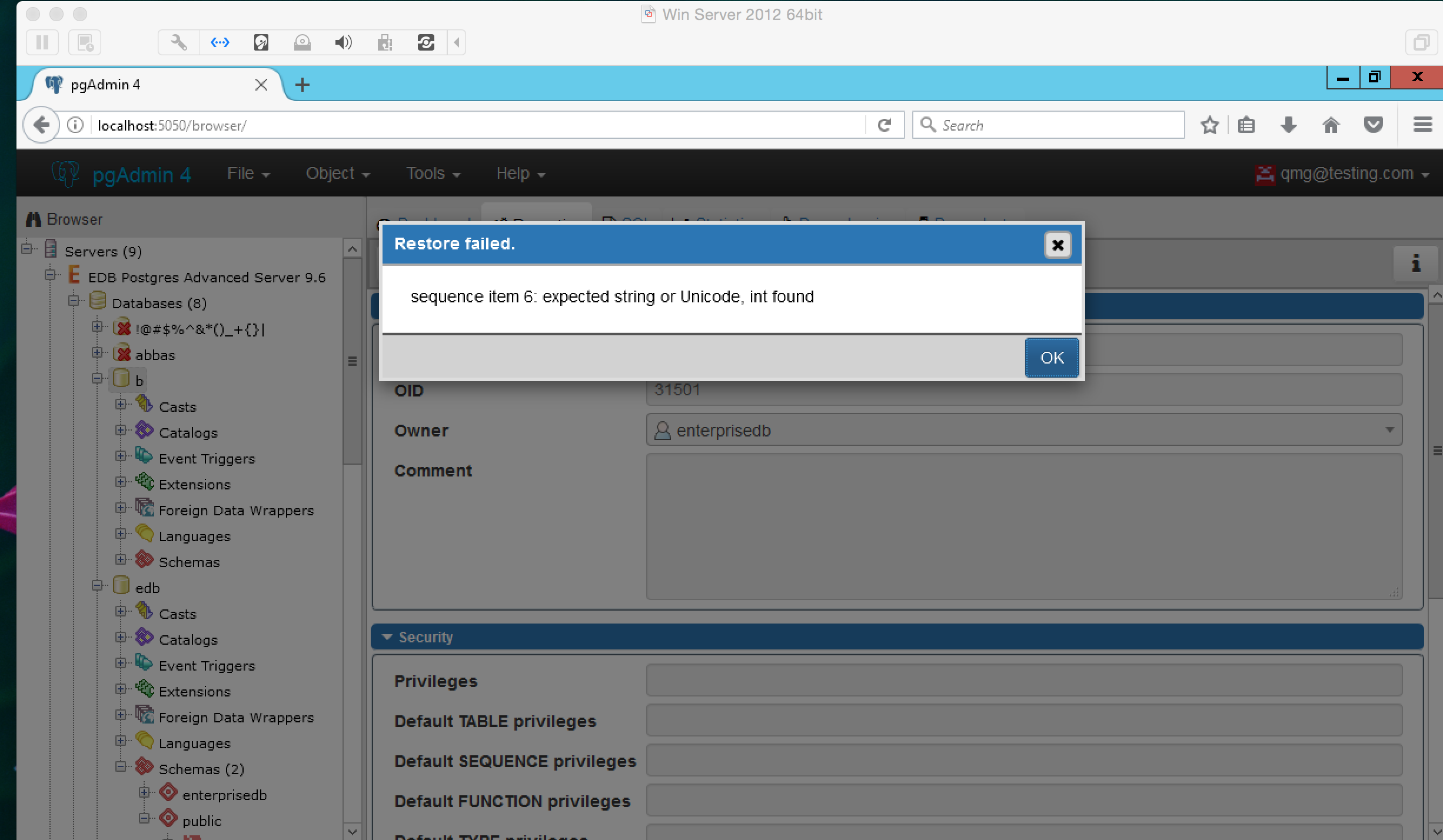
Task: Click the VM pause icon
Action: [42, 42]
